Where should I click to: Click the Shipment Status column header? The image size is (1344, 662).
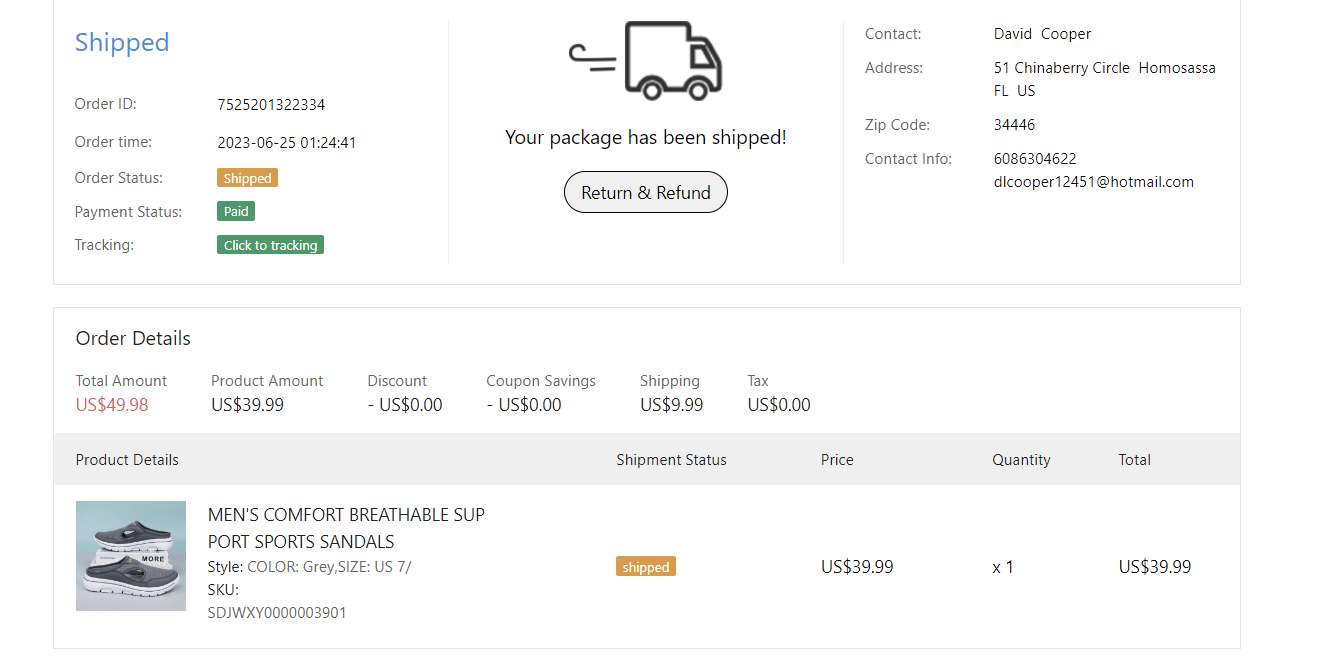tap(671, 460)
